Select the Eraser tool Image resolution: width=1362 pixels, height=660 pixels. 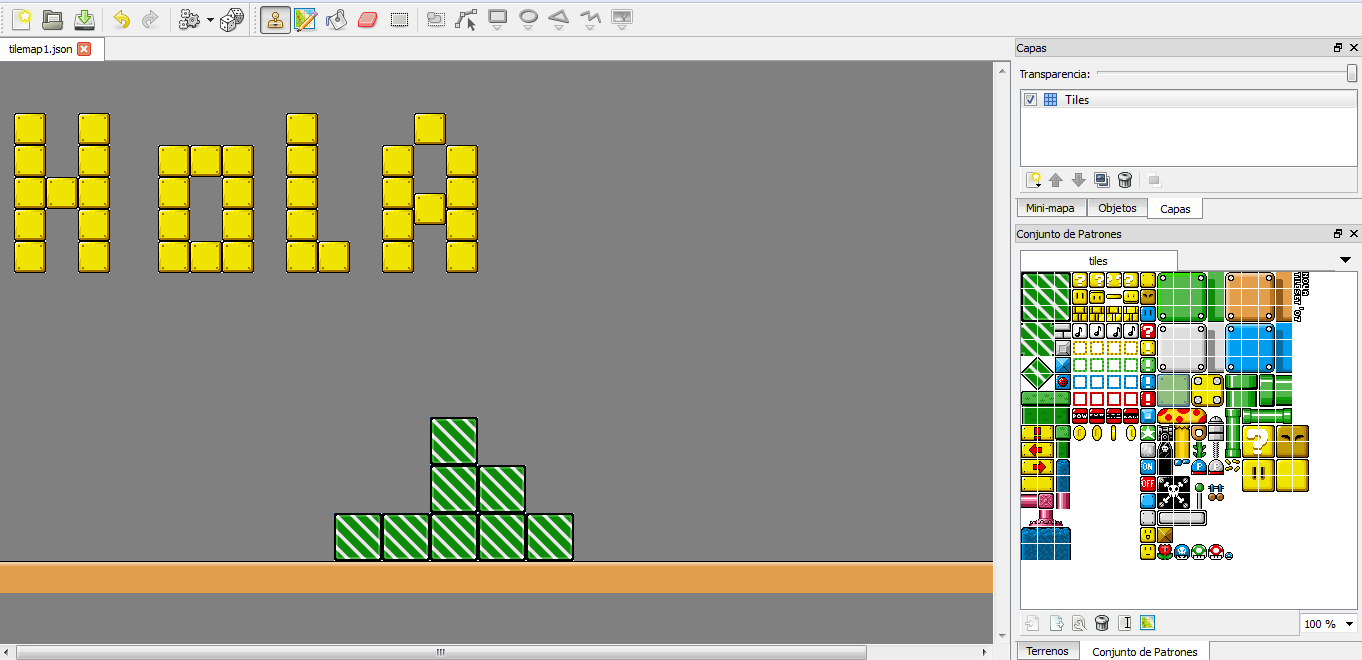(367, 19)
